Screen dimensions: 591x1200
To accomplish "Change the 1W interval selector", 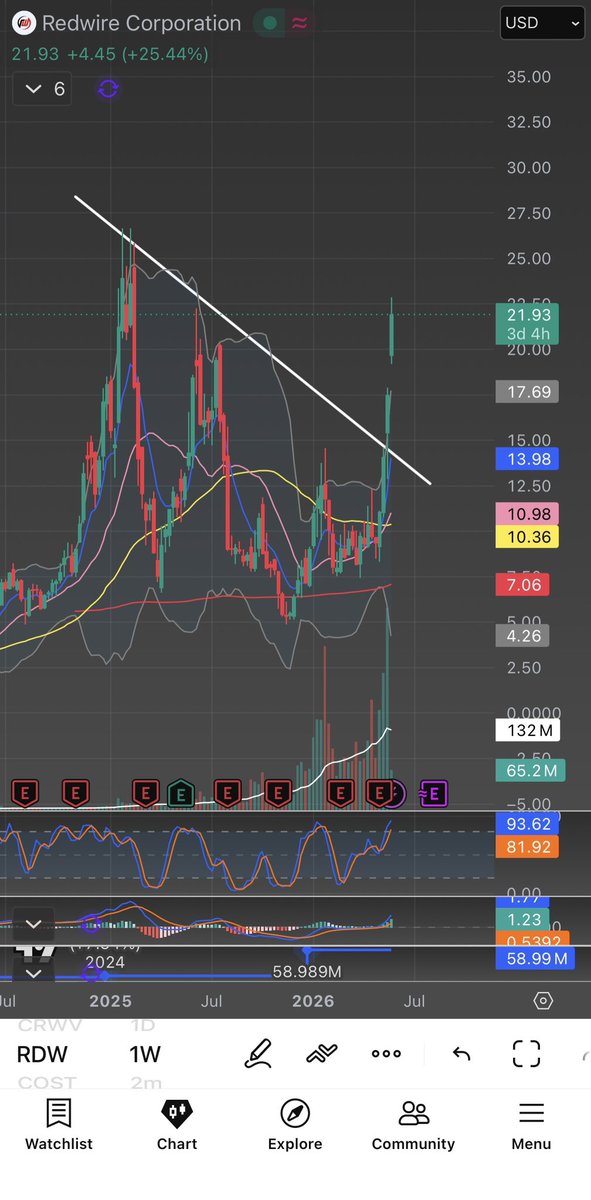I will 145,1054.
